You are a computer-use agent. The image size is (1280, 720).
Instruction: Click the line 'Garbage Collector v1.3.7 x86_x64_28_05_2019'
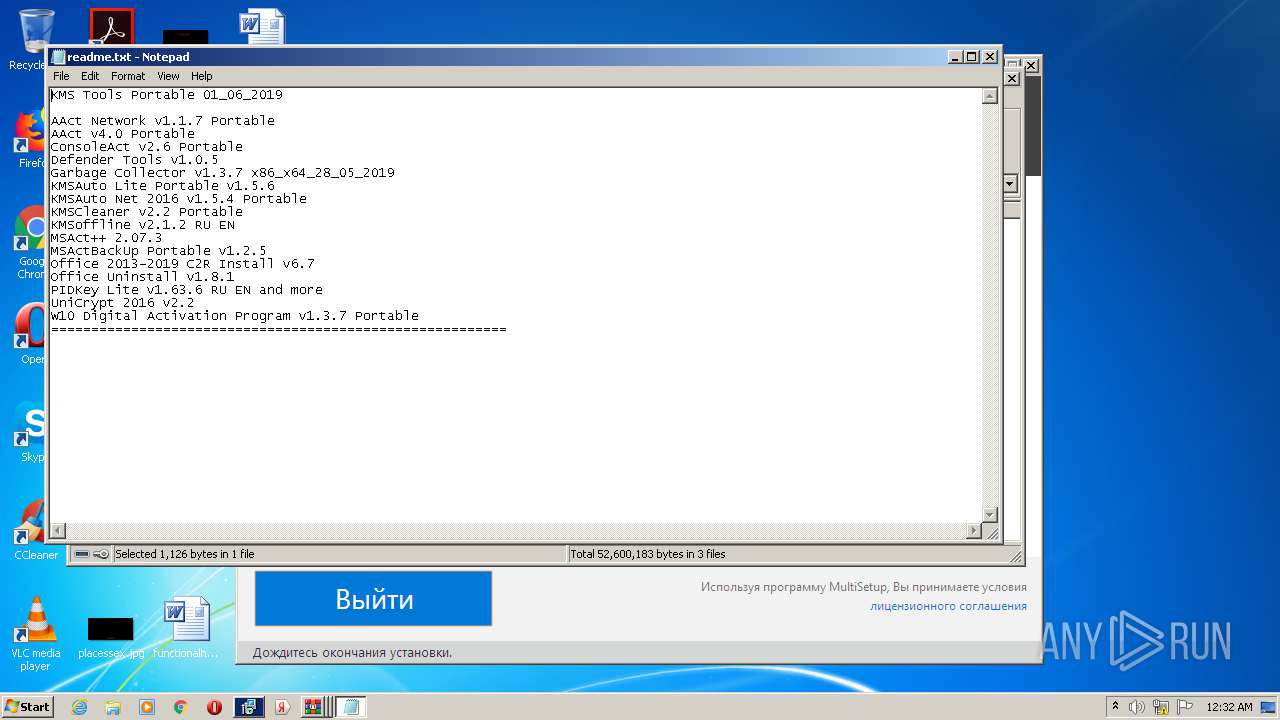[223, 172]
